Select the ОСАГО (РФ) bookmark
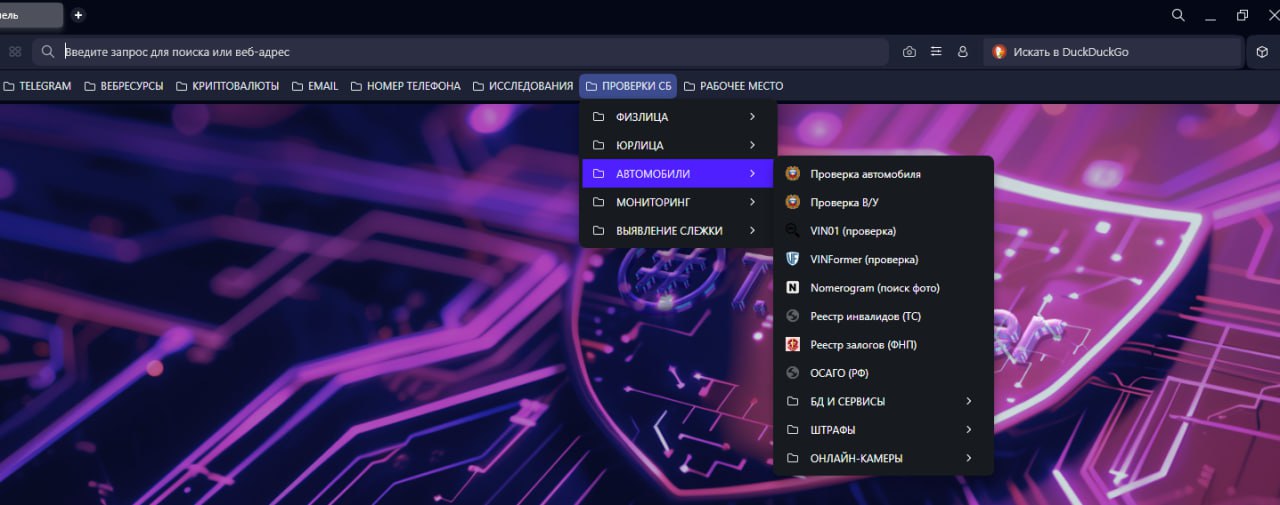The image size is (1280, 505). click(x=838, y=373)
